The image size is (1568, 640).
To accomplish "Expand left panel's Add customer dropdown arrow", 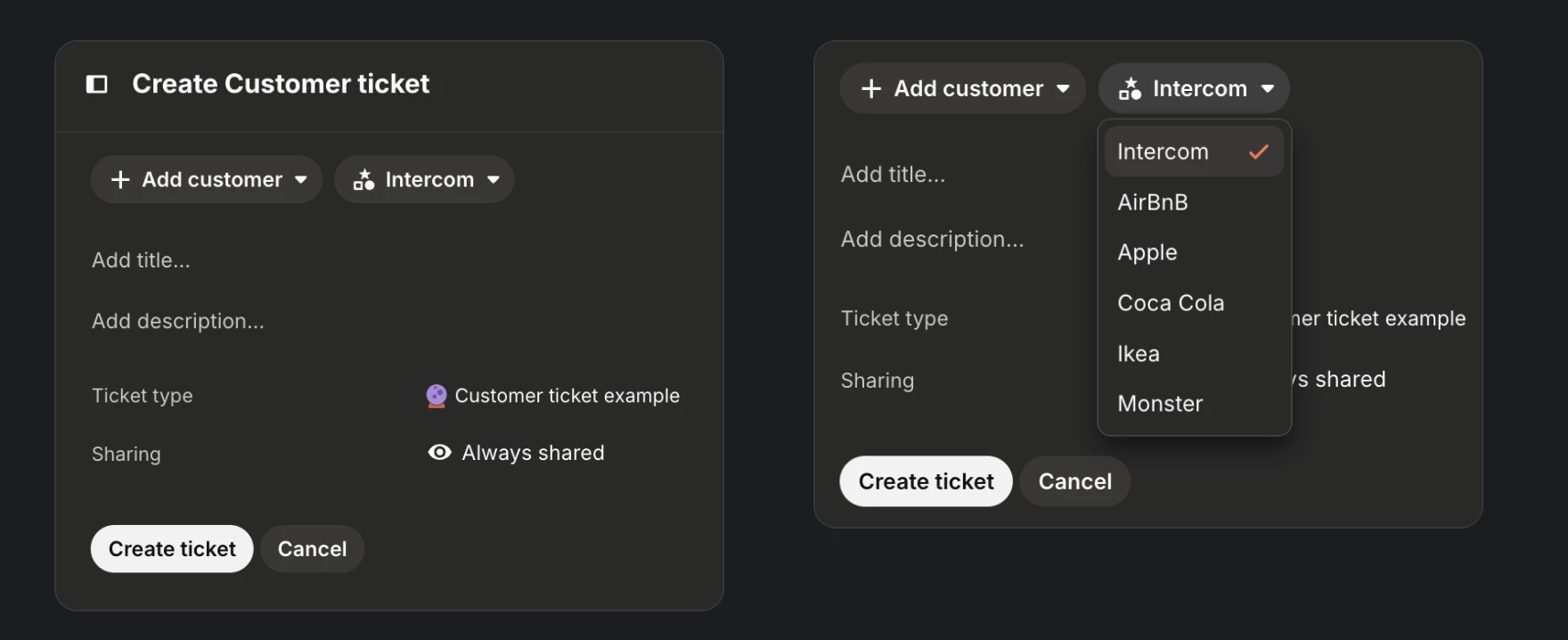I will (301, 180).
